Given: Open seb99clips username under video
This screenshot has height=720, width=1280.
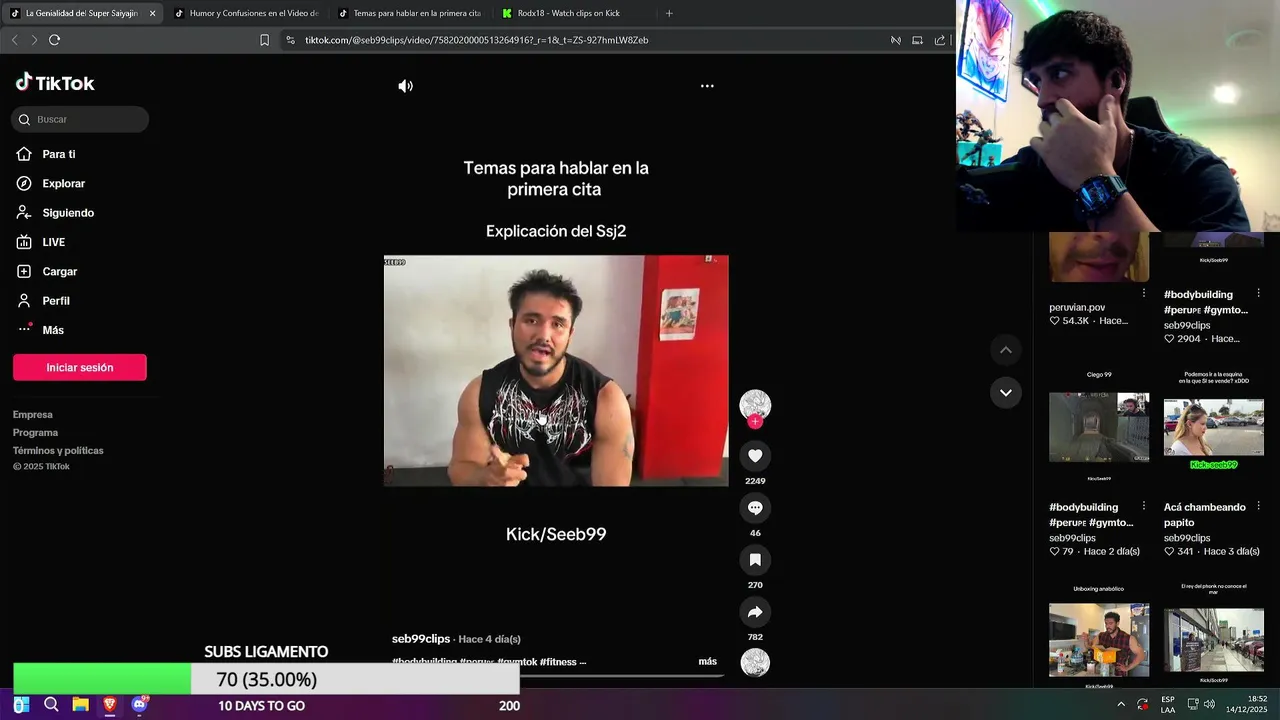Looking at the screenshot, I should [421, 639].
